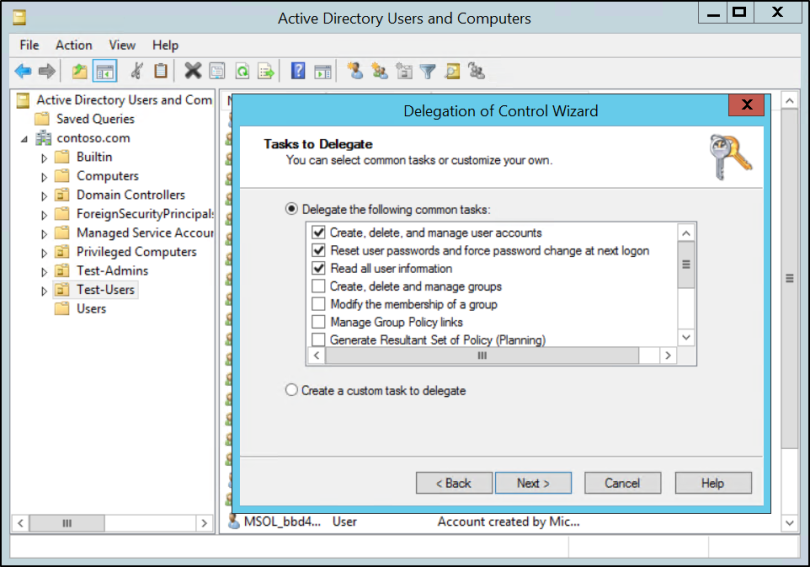Close the Delegation of Control Wizard
Image resolution: width=810 pixels, height=567 pixels.
click(746, 105)
